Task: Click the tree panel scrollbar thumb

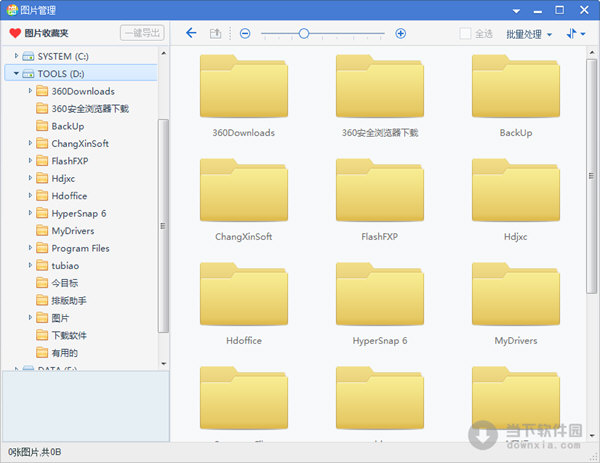Action: click(x=163, y=226)
